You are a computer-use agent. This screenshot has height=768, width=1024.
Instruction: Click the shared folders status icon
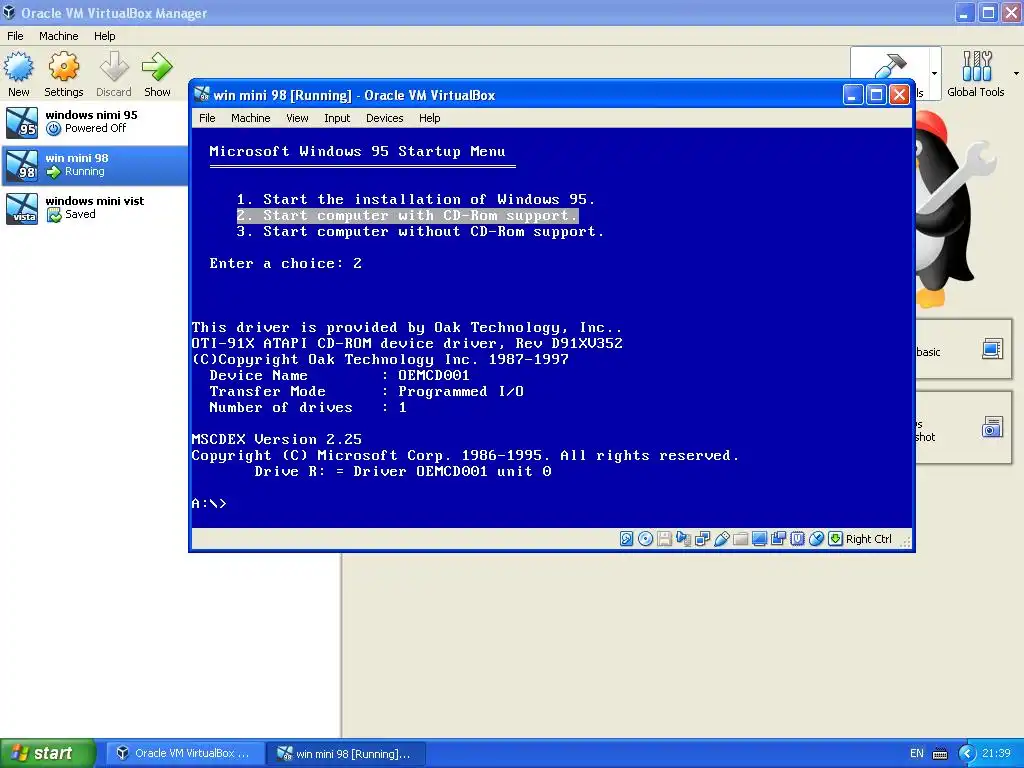coord(740,539)
